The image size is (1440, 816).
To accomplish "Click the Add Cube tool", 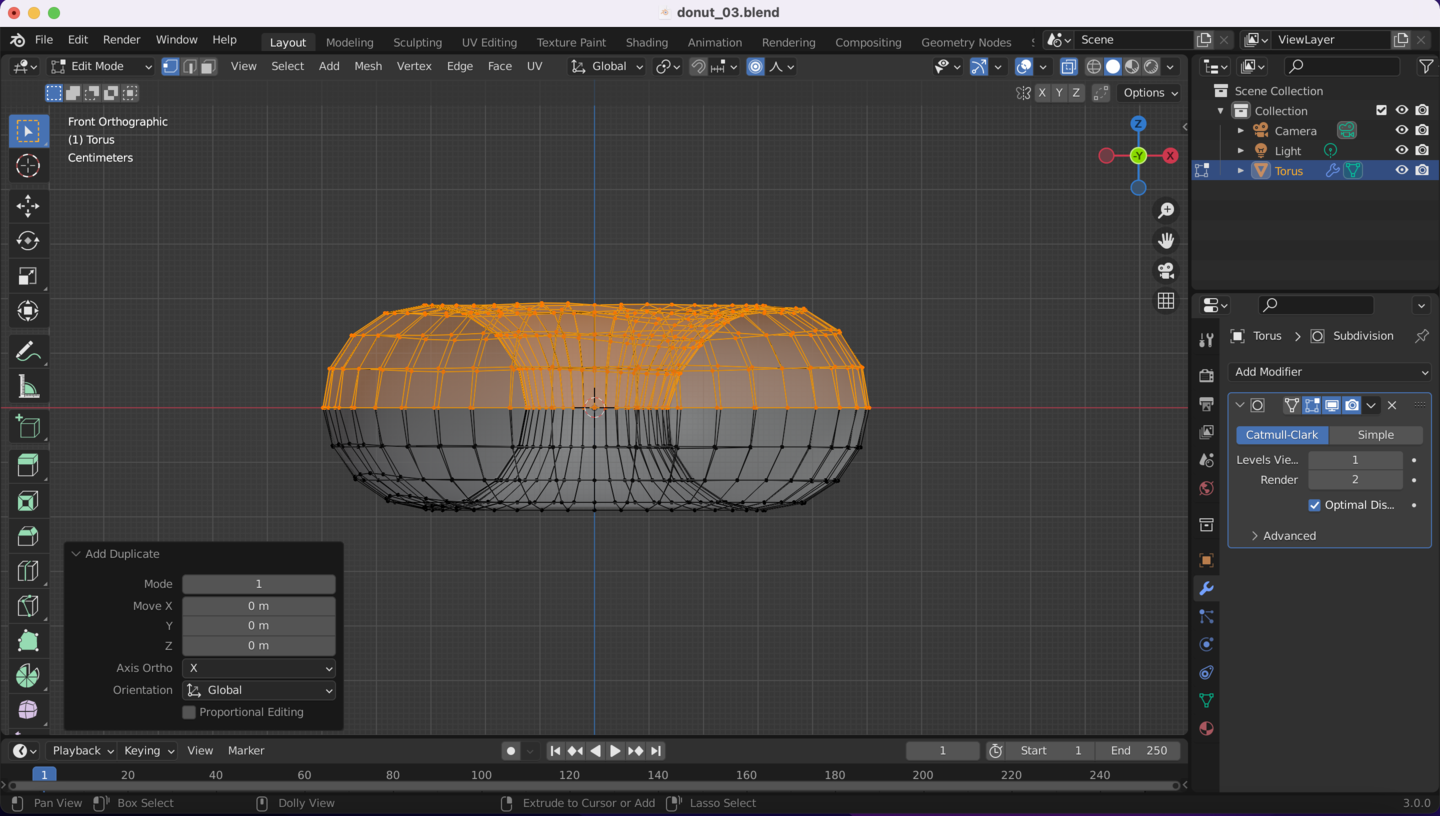I will tap(28, 428).
